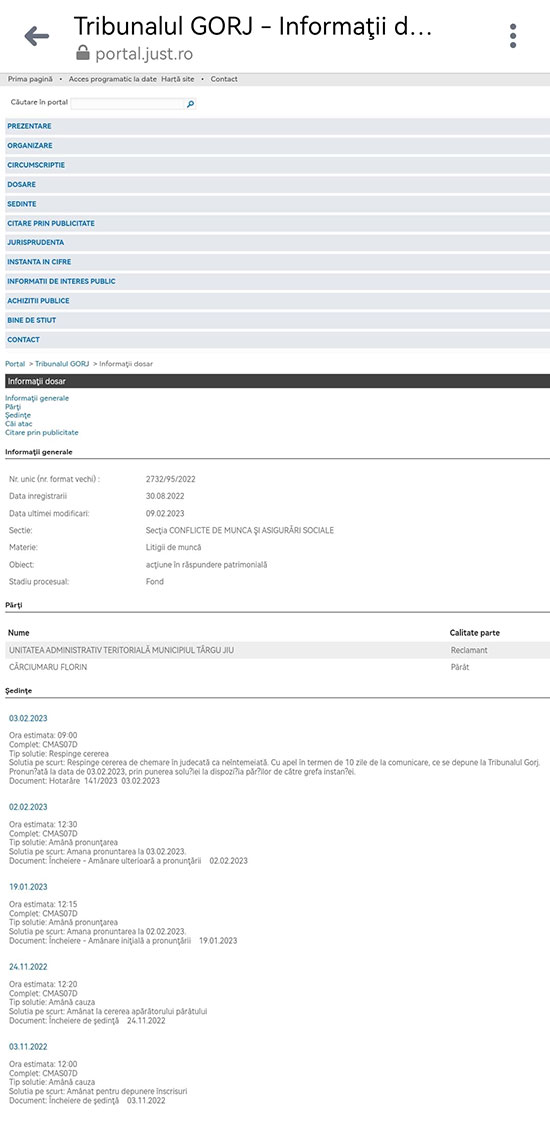Open the Prima pagină link
550x1130 pixels.
tap(30, 79)
